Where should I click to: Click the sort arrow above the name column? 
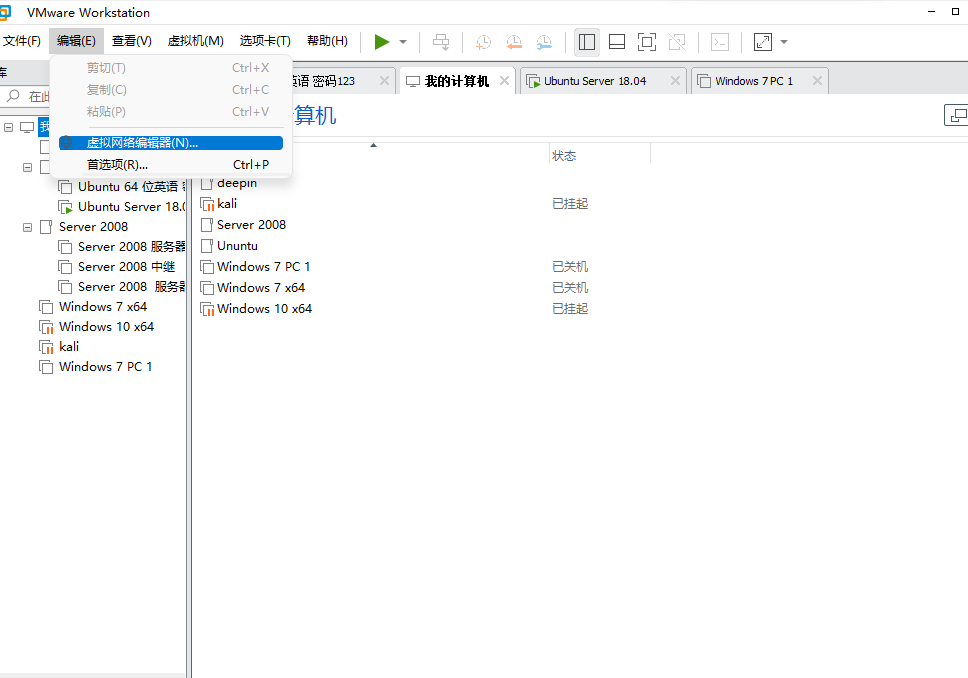(x=373, y=145)
